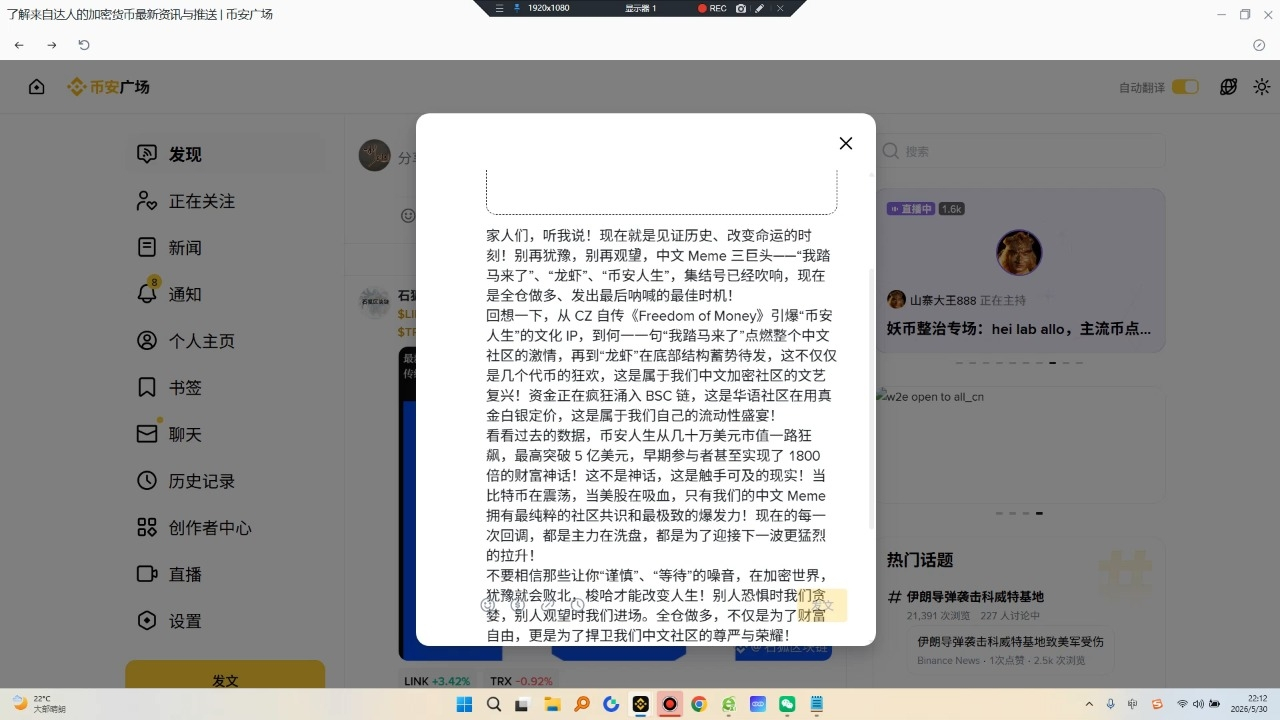
Task: Click the LINK +3.42% ticker
Action: pyautogui.click(x=437, y=682)
